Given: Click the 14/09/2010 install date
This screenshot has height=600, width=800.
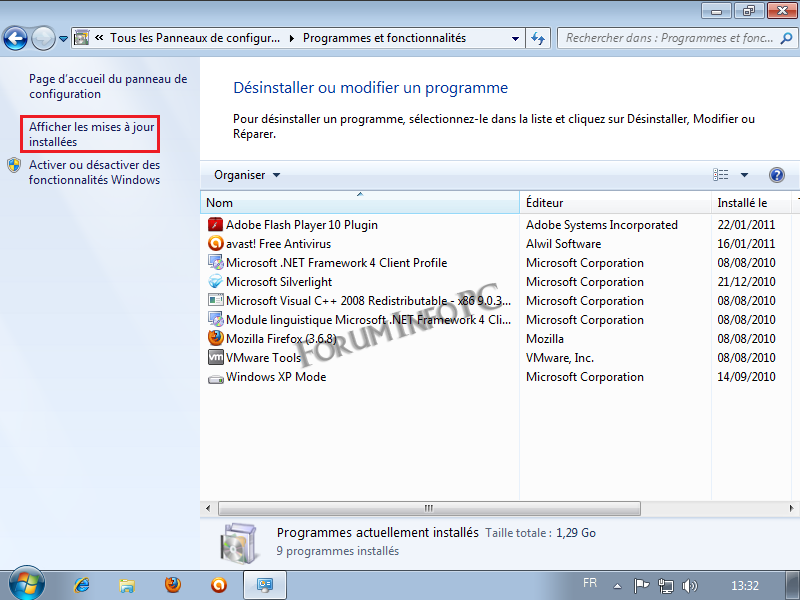Looking at the screenshot, I should point(746,377).
